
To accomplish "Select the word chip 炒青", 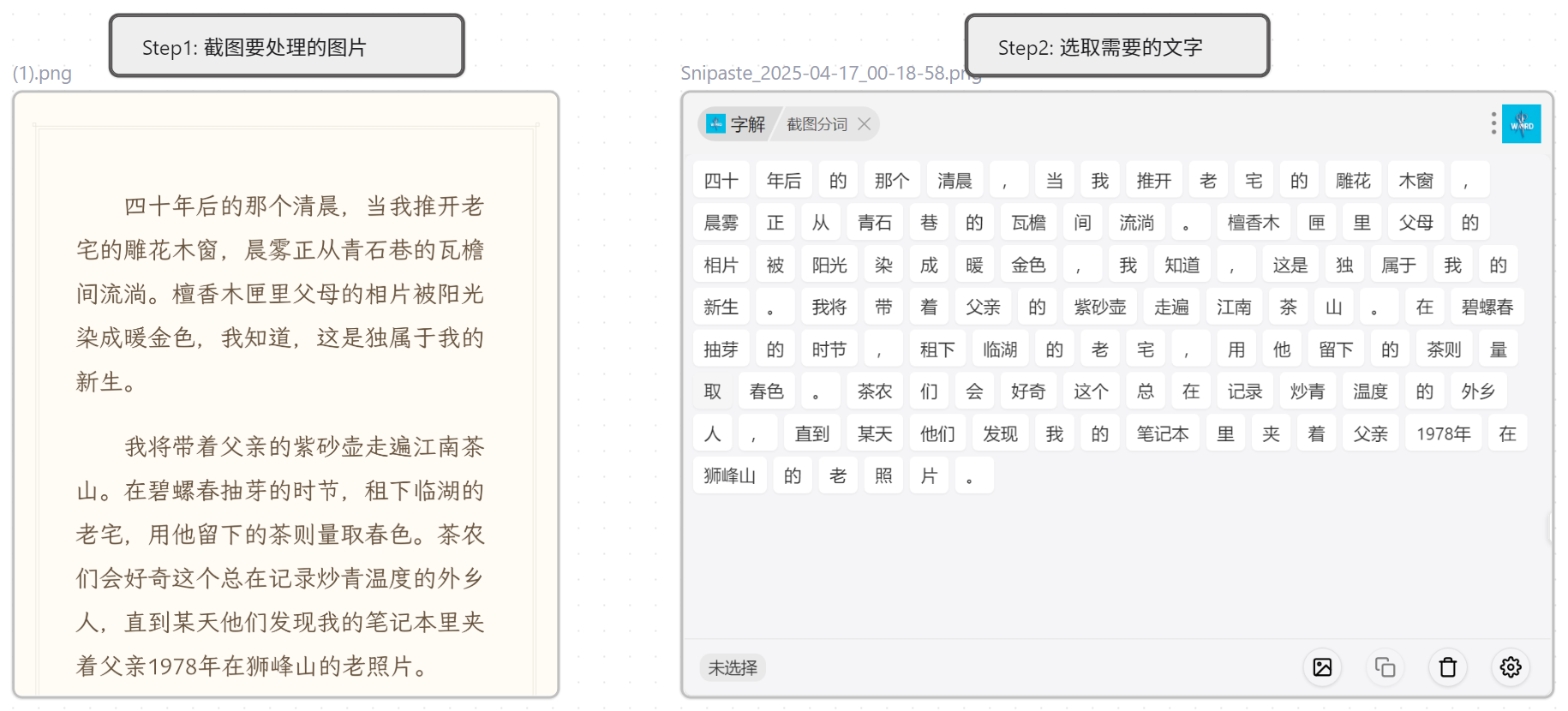I will click(1308, 391).
